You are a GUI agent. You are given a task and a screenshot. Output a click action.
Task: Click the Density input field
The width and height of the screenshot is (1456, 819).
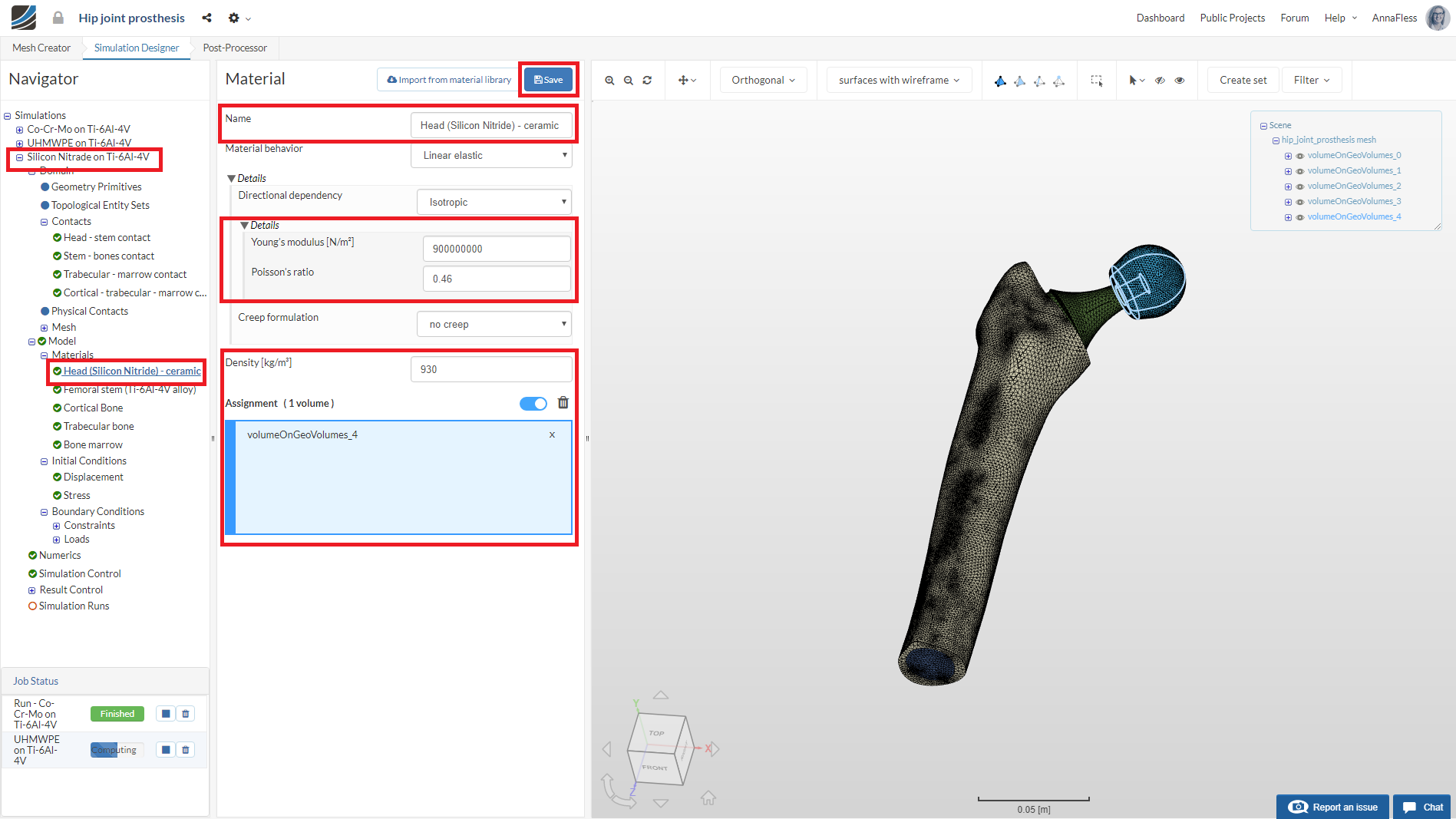[x=491, y=369]
